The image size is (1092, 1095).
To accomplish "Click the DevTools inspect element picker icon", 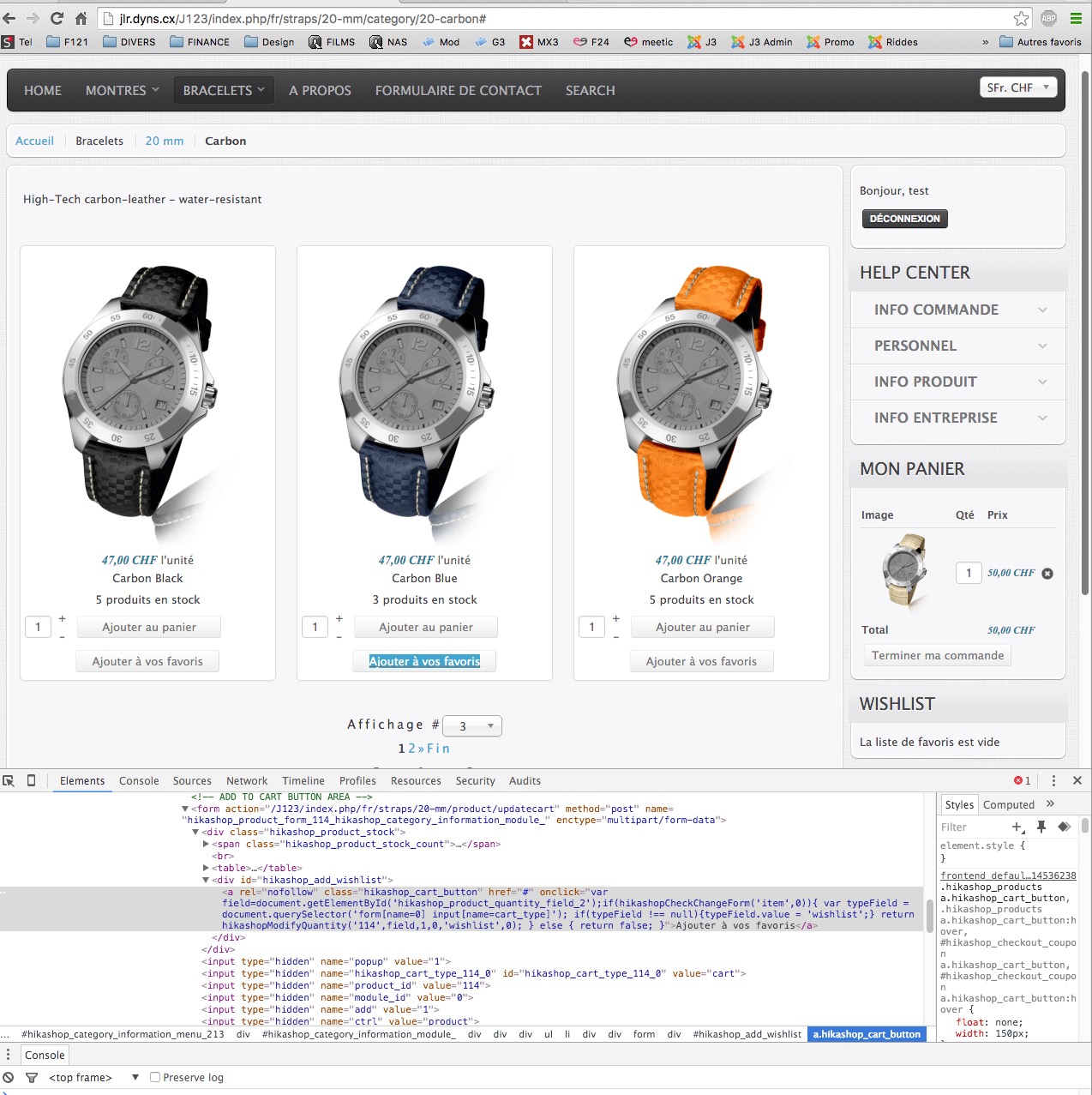I will (x=9, y=780).
